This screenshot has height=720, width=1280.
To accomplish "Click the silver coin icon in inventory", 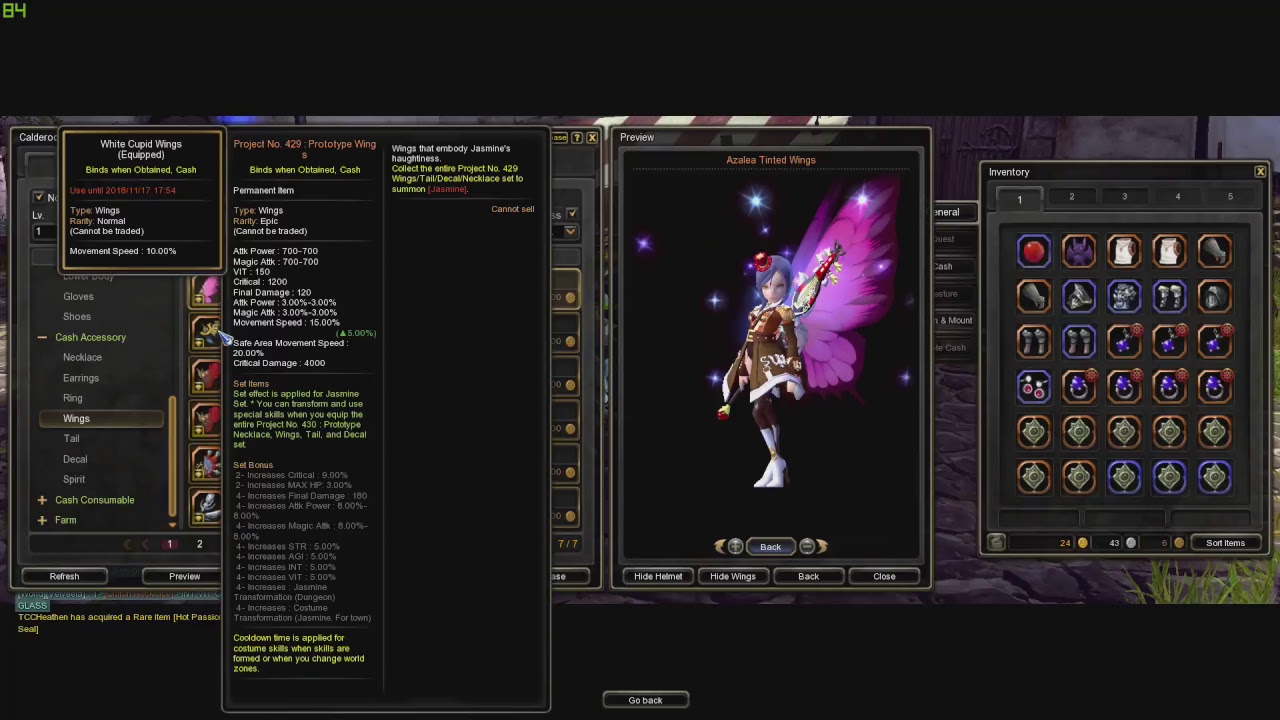I will 1131,543.
